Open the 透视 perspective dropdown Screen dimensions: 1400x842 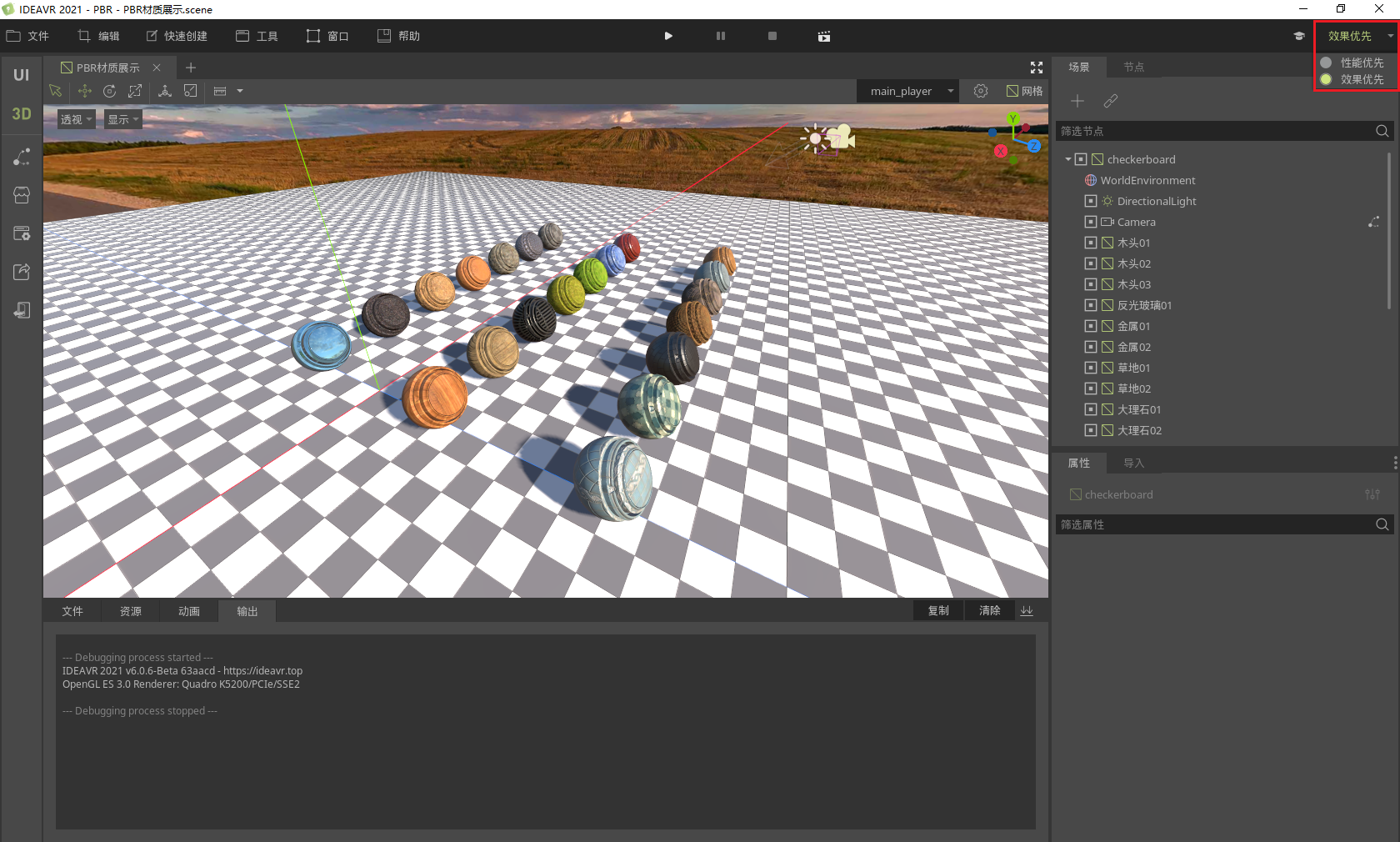[76, 119]
